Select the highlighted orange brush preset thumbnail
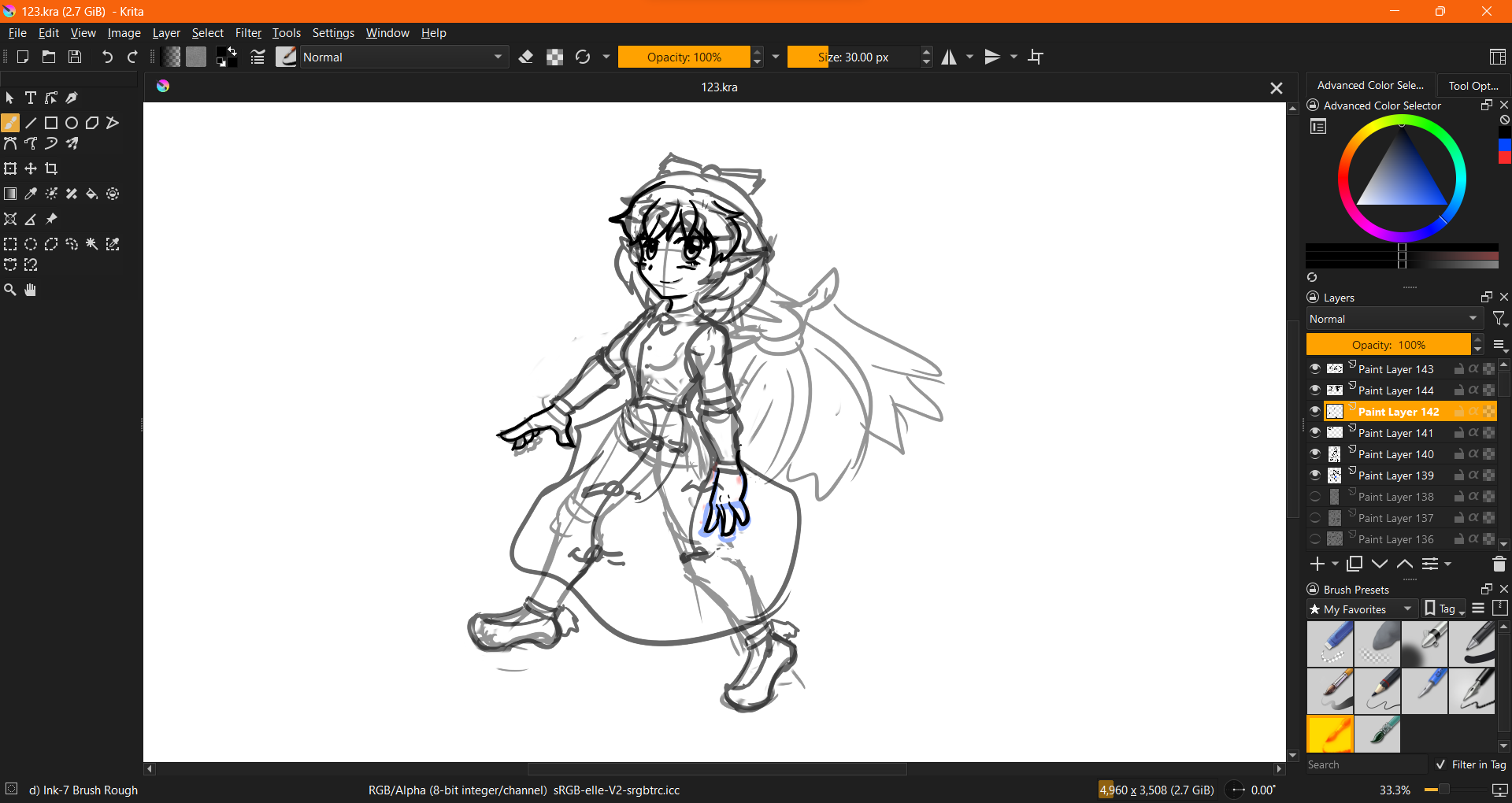 click(1330, 735)
